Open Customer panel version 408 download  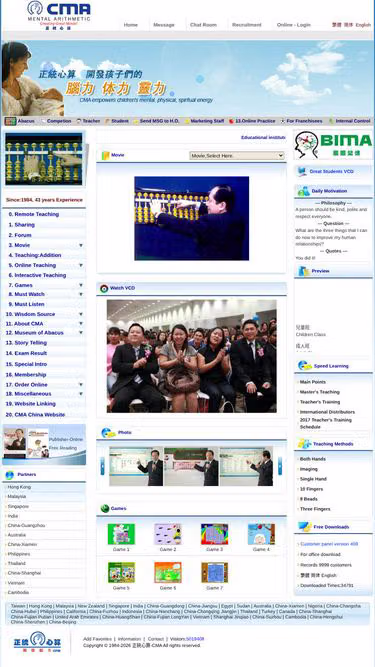[x=329, y=544]
